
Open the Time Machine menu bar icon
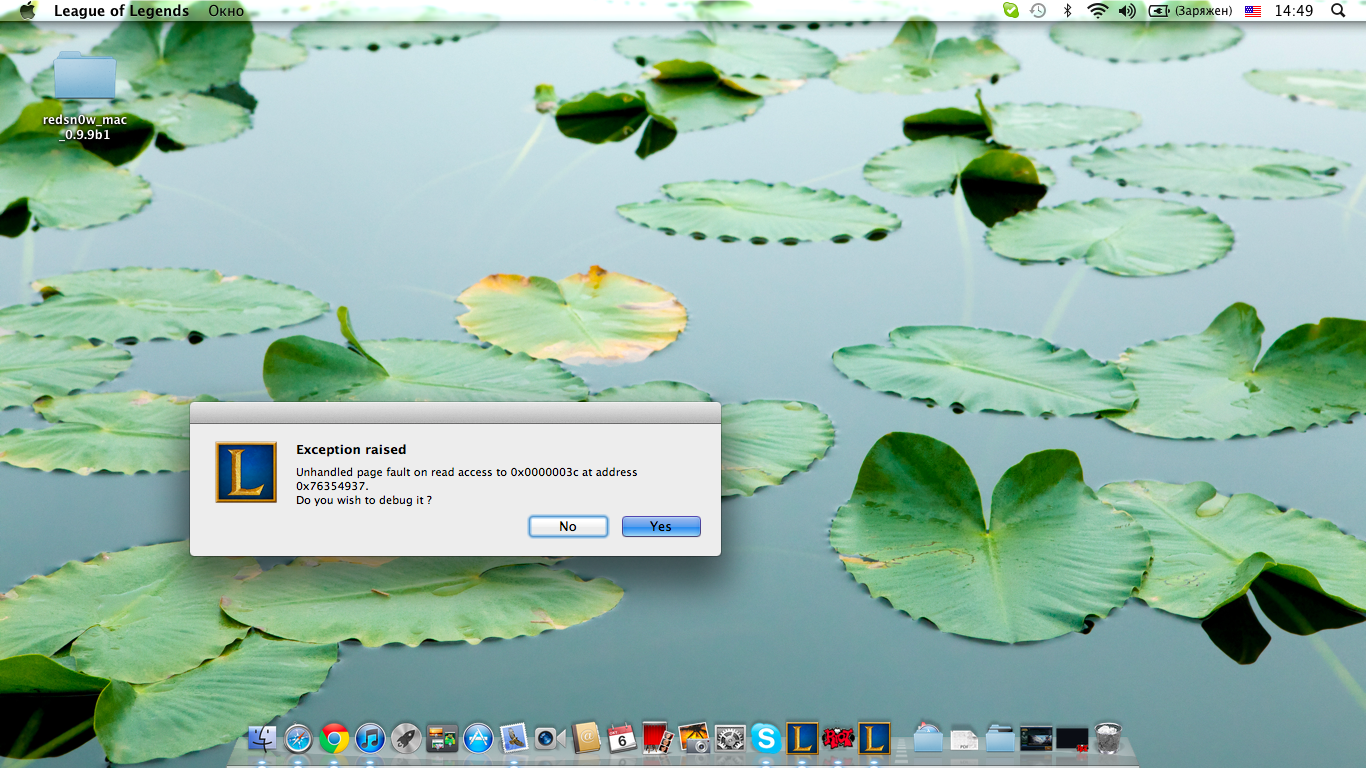coord(1038,11)
